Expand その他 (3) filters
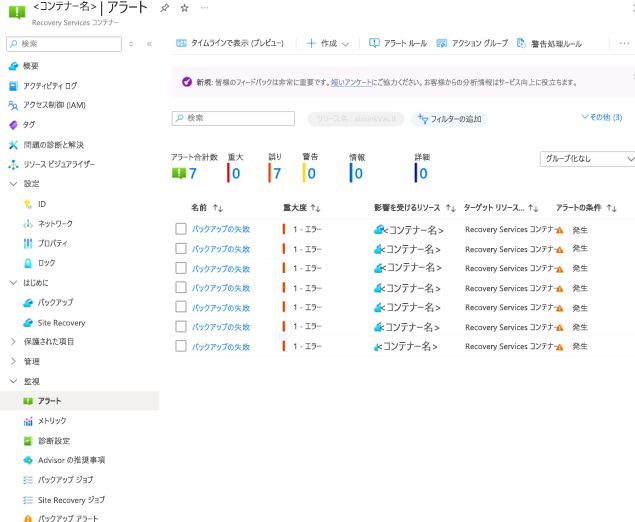Image resolution: width=635 pixels, height=522 pixels. [601, 117]
